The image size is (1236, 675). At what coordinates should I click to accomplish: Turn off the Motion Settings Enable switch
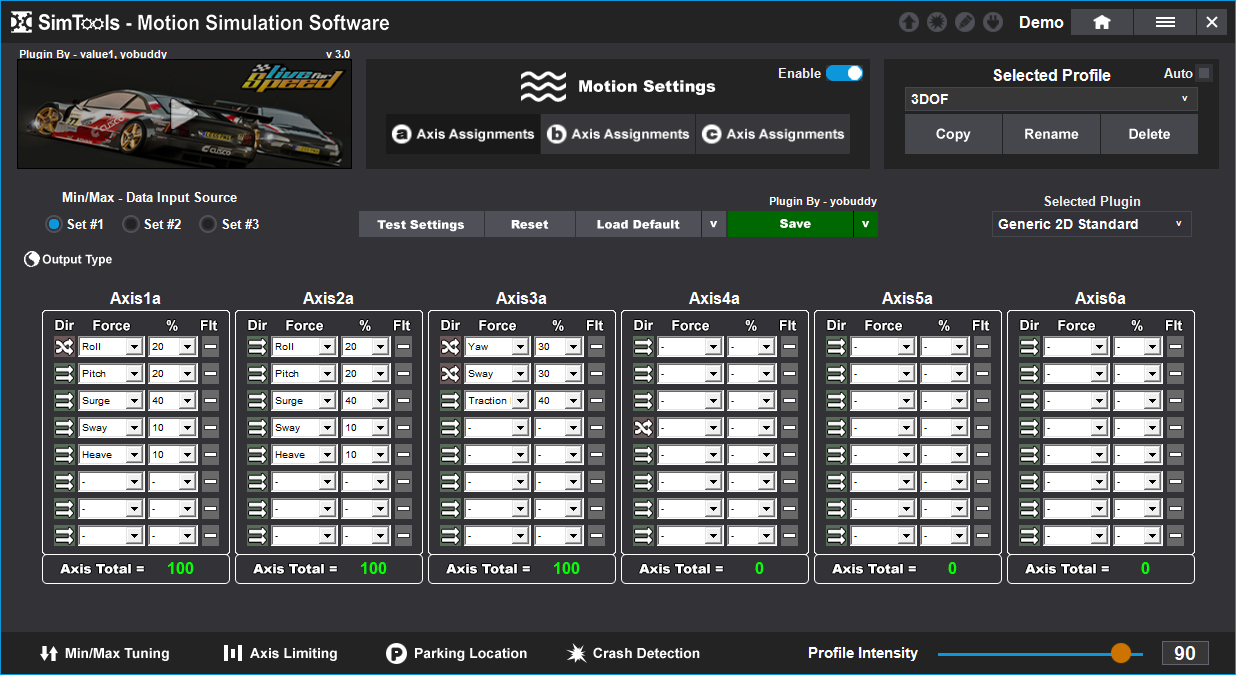[x=844, y=73]
